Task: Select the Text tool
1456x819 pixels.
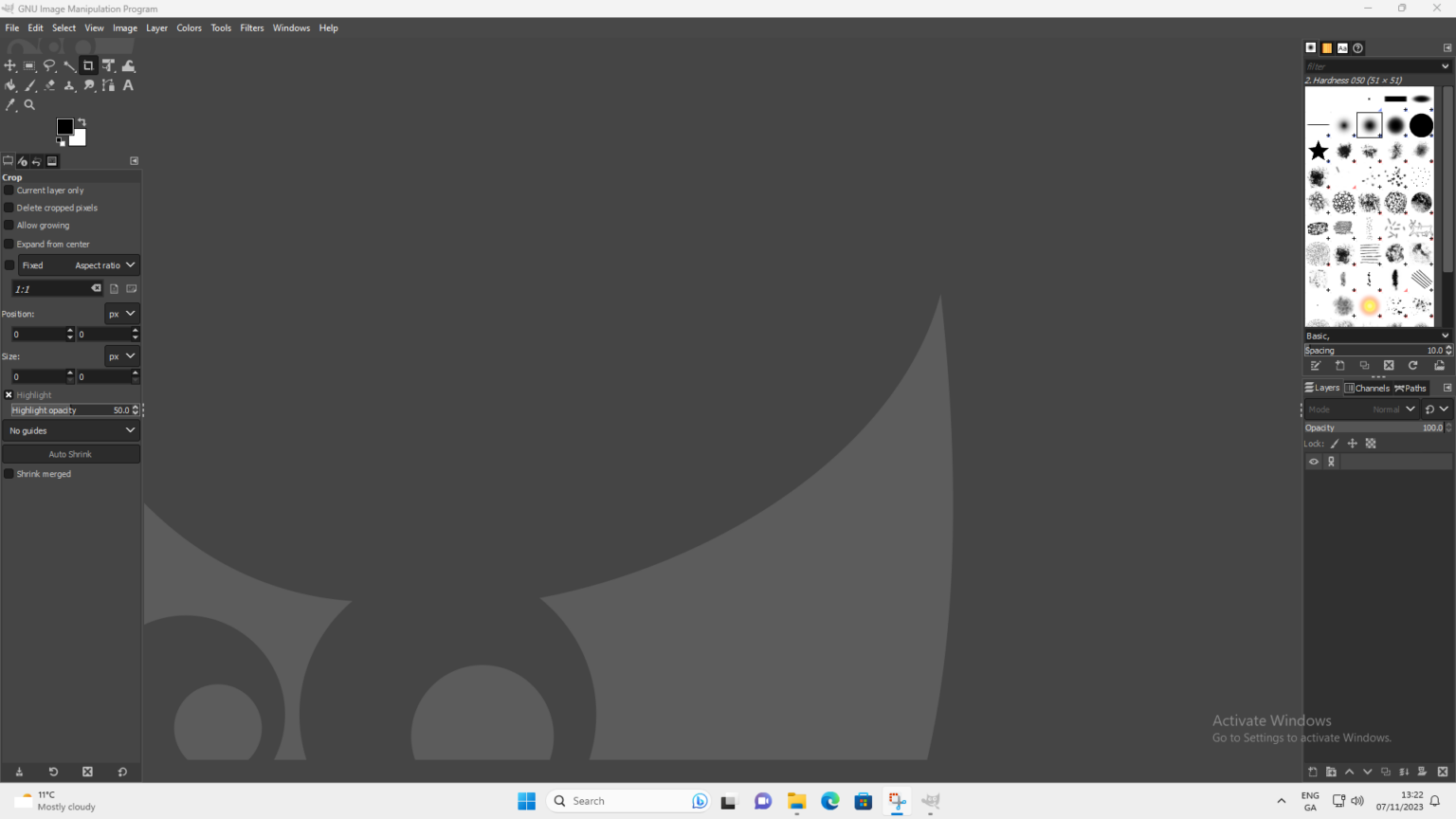Action: [x=128, y=85]
